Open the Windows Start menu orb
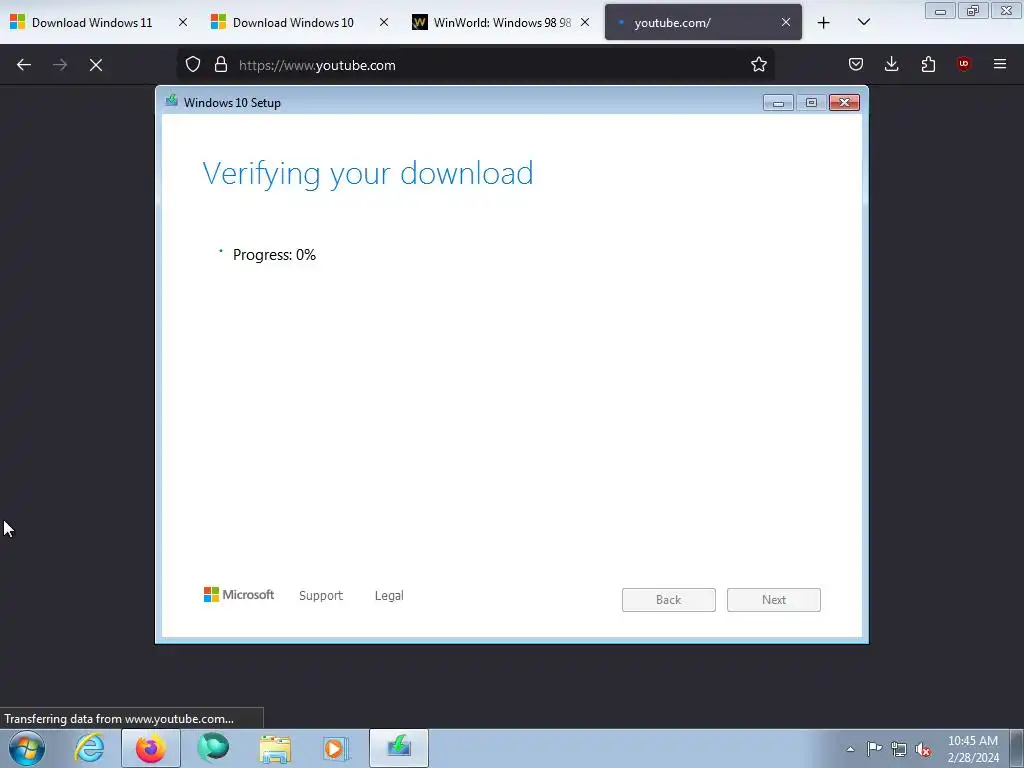This screenshot has width=1024, height=768. 27,748
